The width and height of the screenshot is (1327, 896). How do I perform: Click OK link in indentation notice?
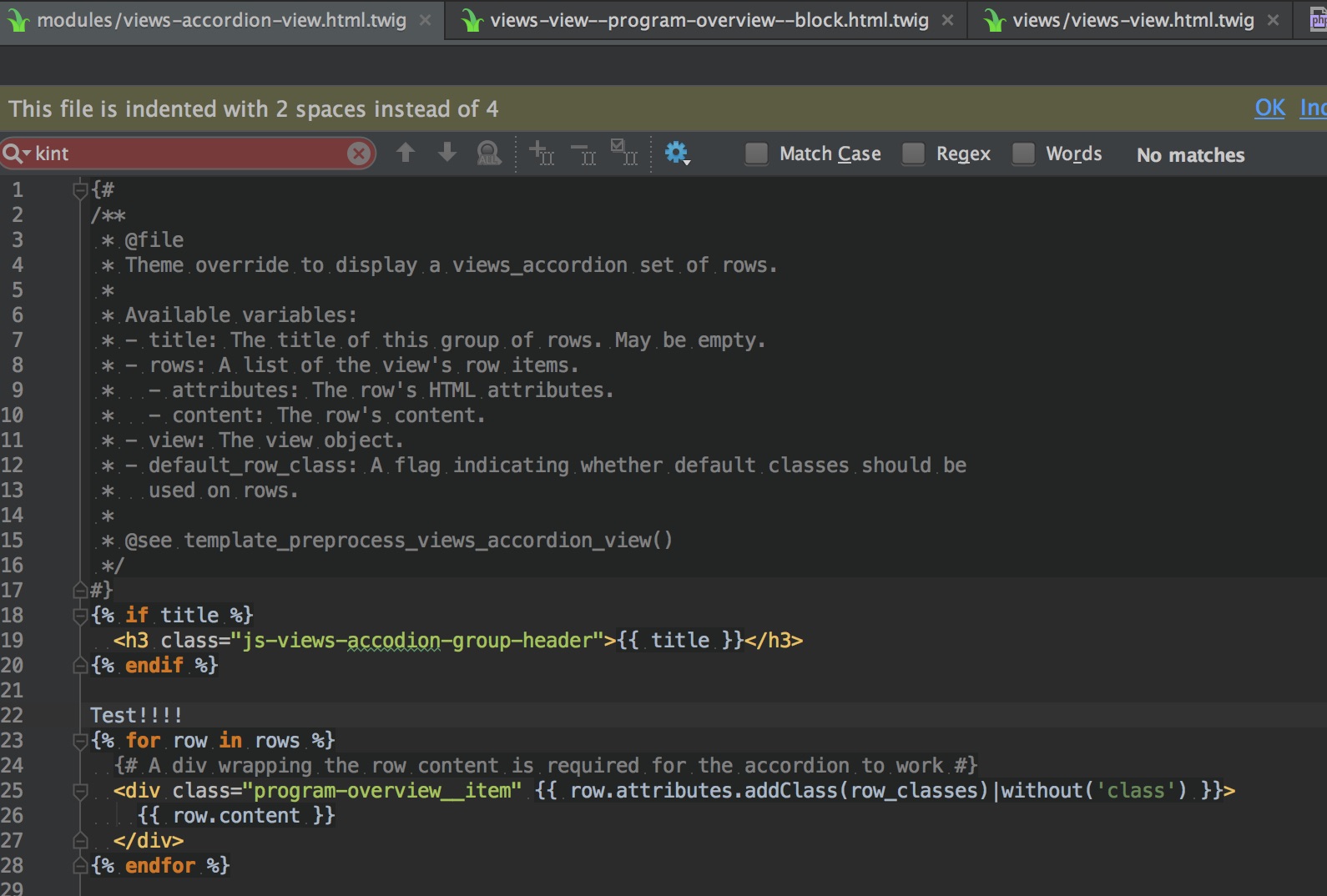coord(1269,108)
